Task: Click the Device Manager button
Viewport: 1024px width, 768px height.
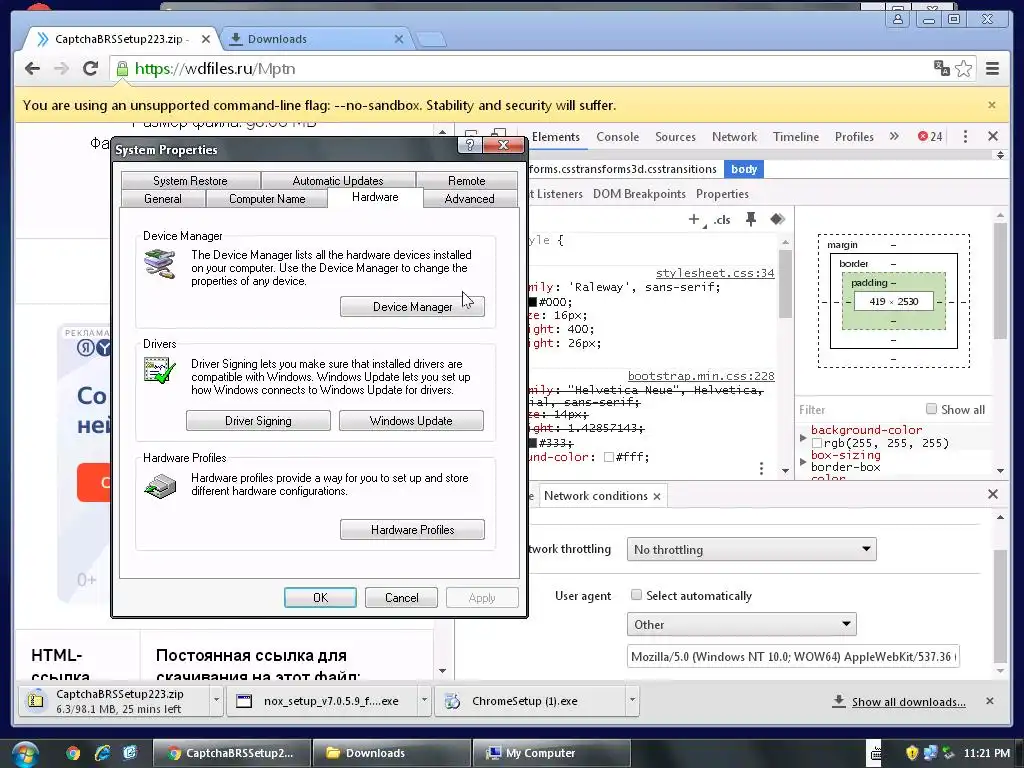Action: [412, 306]
